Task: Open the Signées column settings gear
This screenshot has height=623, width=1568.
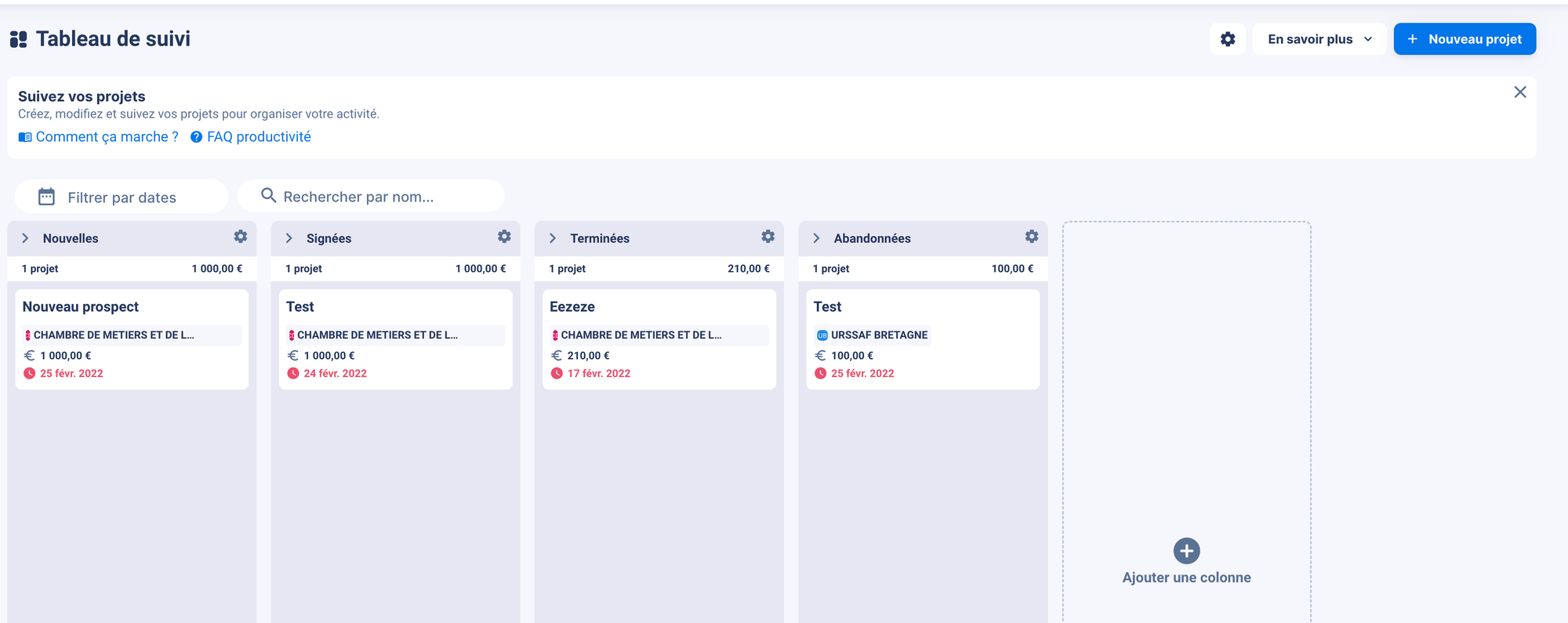Action: pyautogui.click(x=504, y=237)
